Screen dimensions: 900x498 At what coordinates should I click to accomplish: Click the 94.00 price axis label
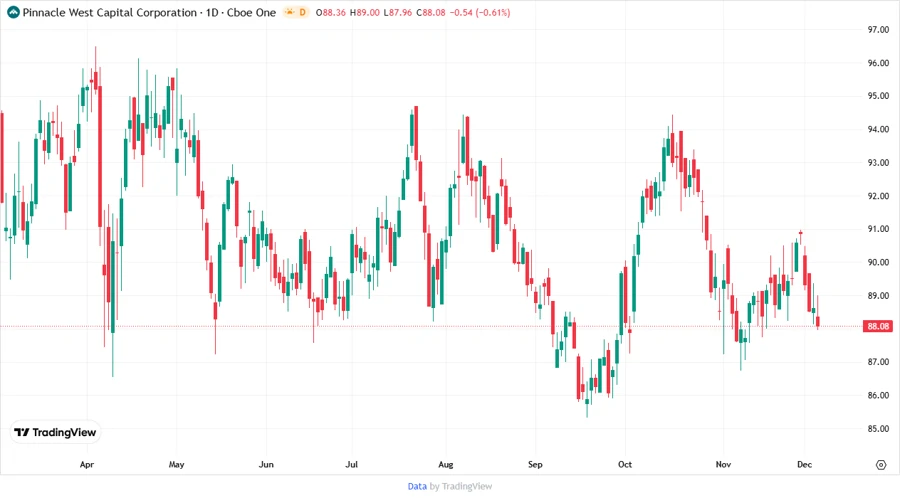(x=878, y=129)
